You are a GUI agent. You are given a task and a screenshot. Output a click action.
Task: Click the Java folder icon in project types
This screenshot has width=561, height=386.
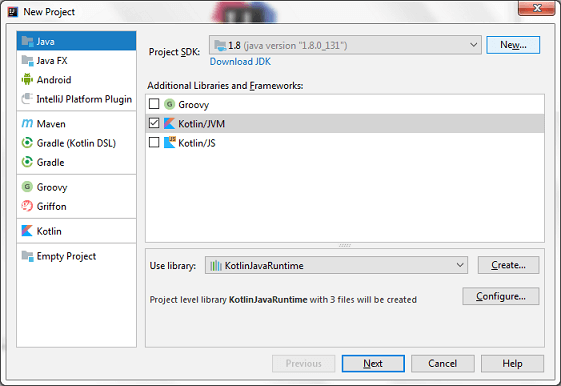click(27, 41)
